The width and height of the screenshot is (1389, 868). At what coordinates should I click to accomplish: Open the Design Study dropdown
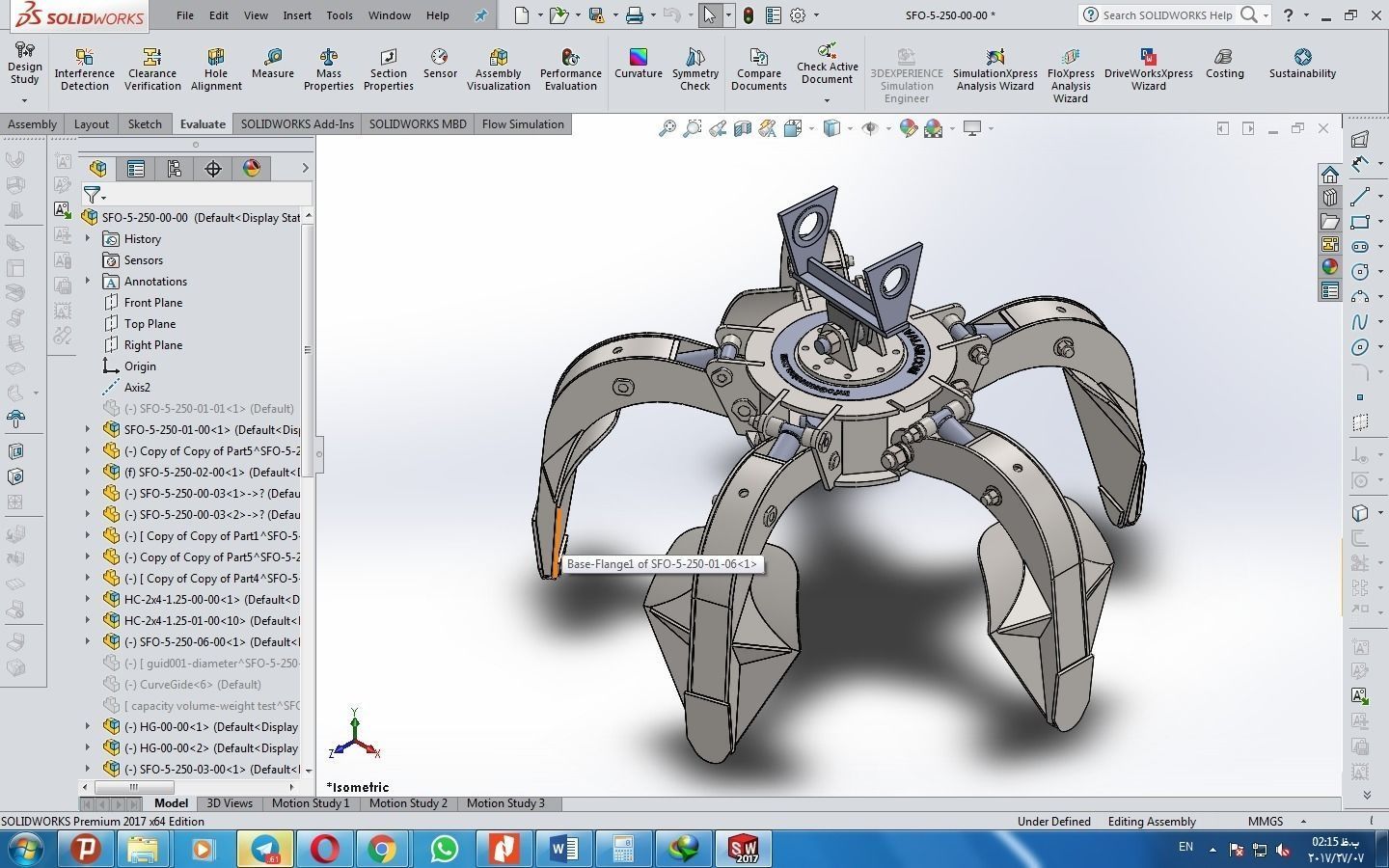click(24, 100)
